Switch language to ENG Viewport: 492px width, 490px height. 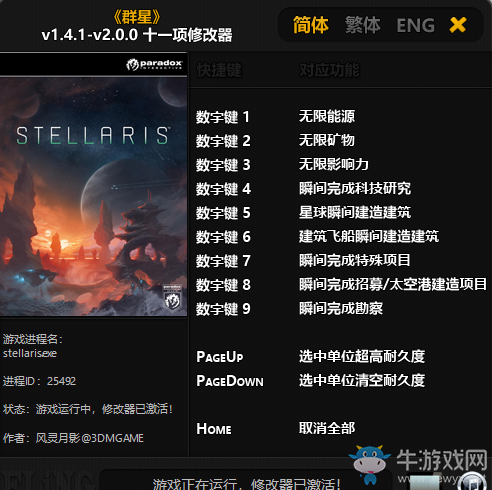(x=415, y=25)
